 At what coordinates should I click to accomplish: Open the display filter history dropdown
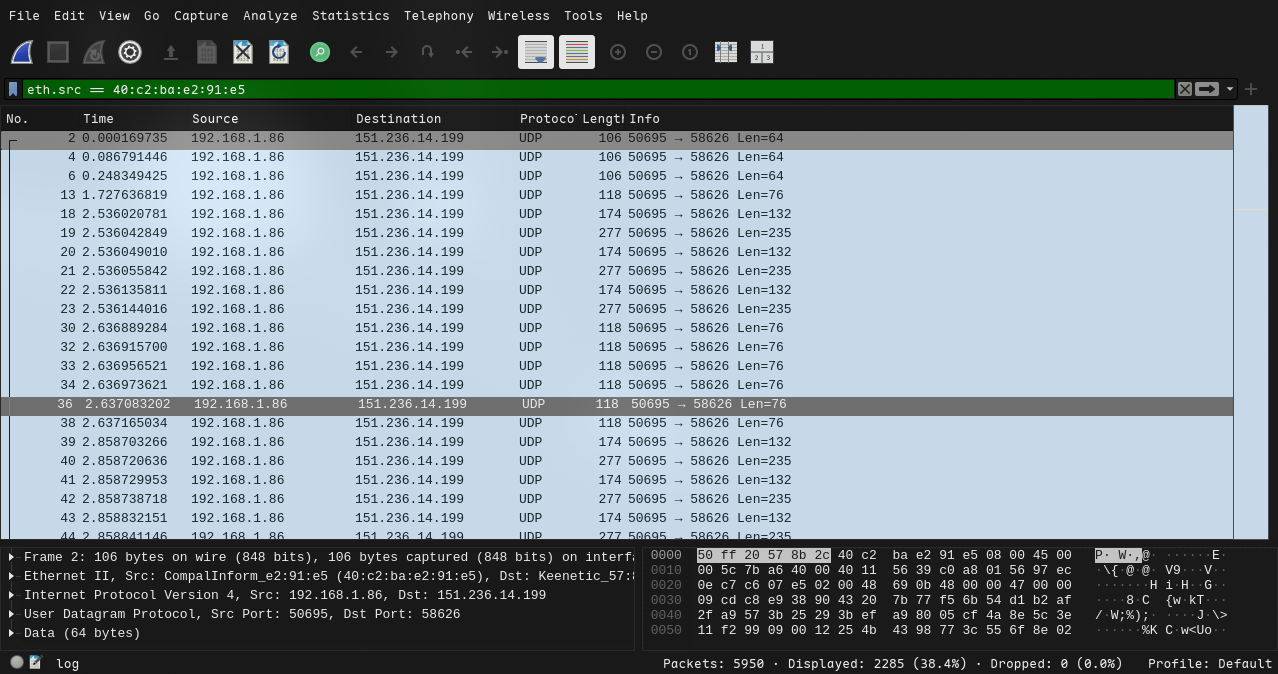(1230, 89)
